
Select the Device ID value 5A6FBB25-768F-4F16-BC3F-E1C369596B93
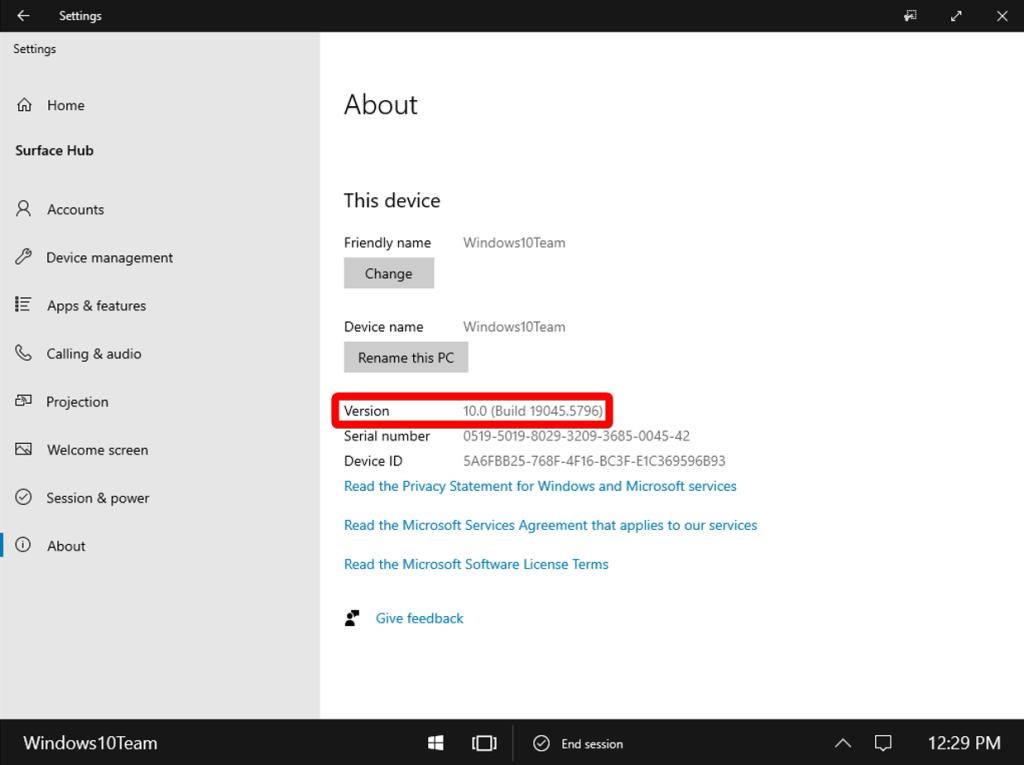click(x=594, y=461)
